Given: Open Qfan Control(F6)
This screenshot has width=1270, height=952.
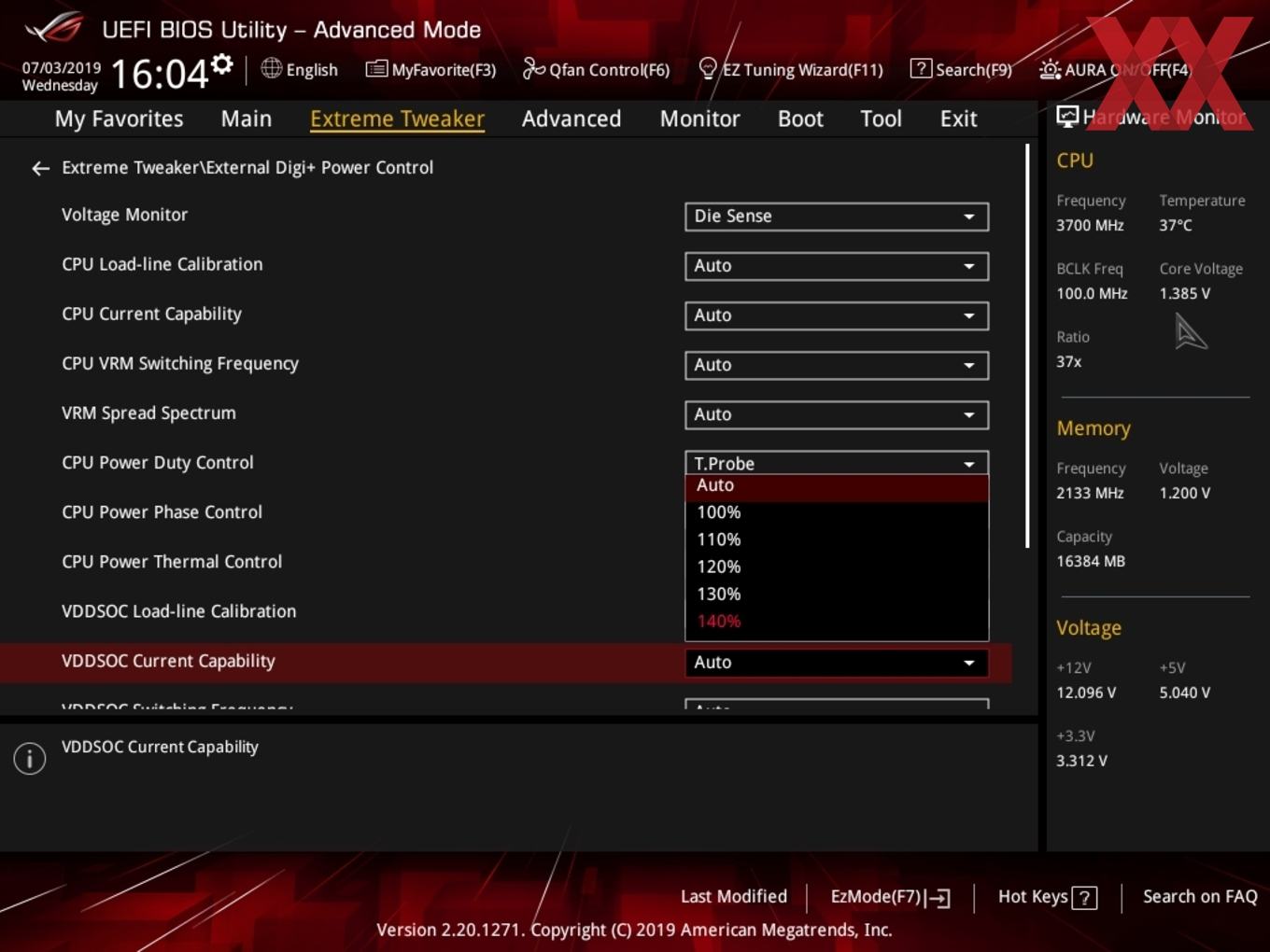Looking at the screenshot, I should [596, 69].
